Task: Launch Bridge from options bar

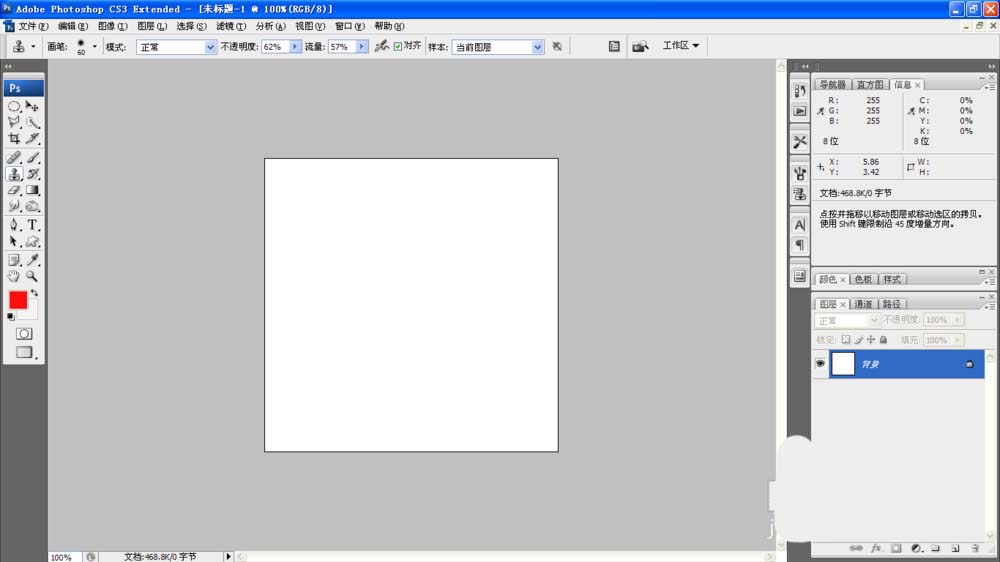Action: [x=640, y=46]
